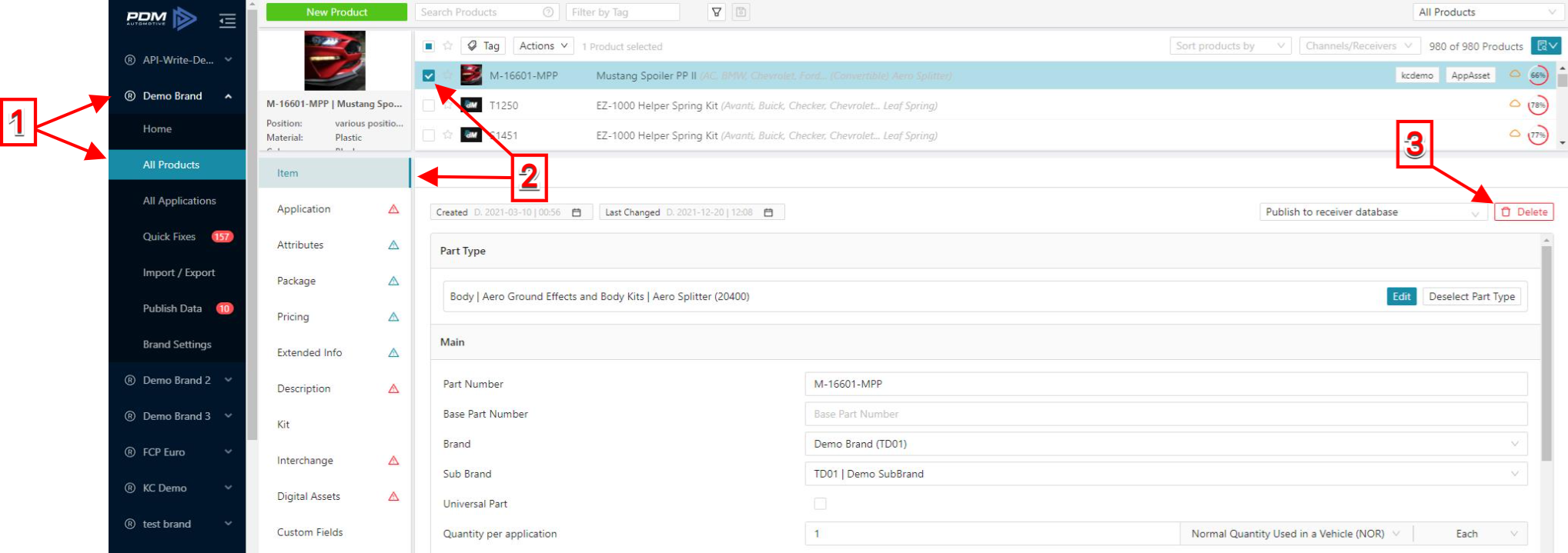This screenshot has width=1568, height=553.
Task: Open the Each unit dropdown
Action: [x=1471, y=534]
